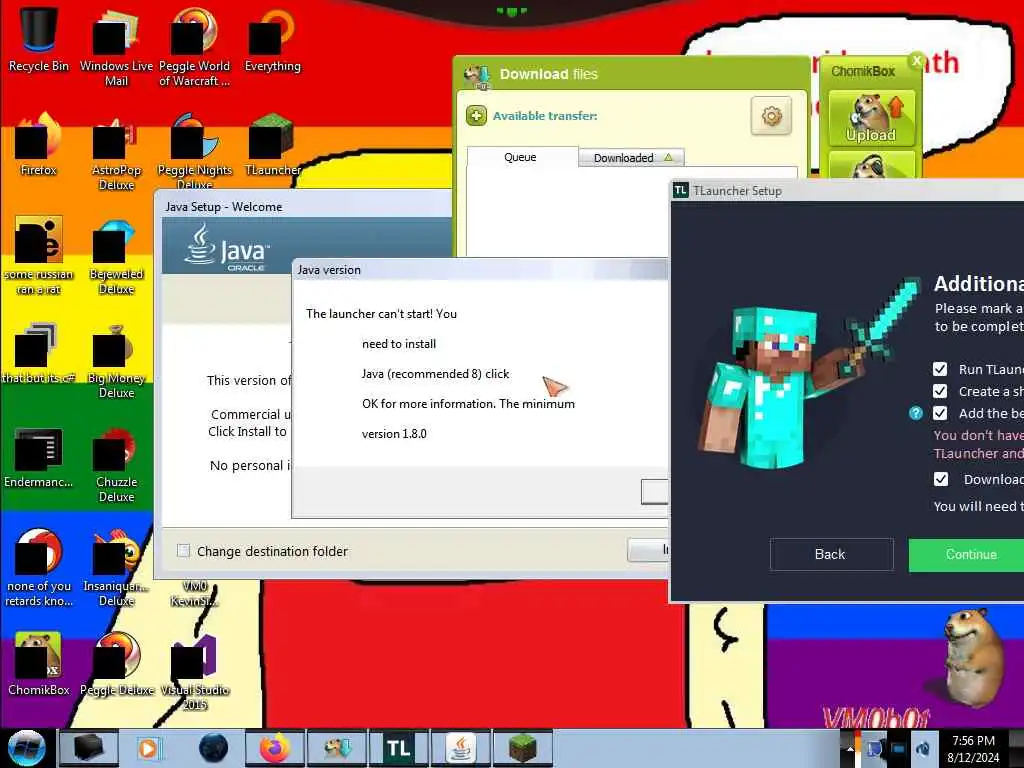1024x768 pixels.
Task: Uncheck the Run TLauncher checkbox
Action: 940,369
